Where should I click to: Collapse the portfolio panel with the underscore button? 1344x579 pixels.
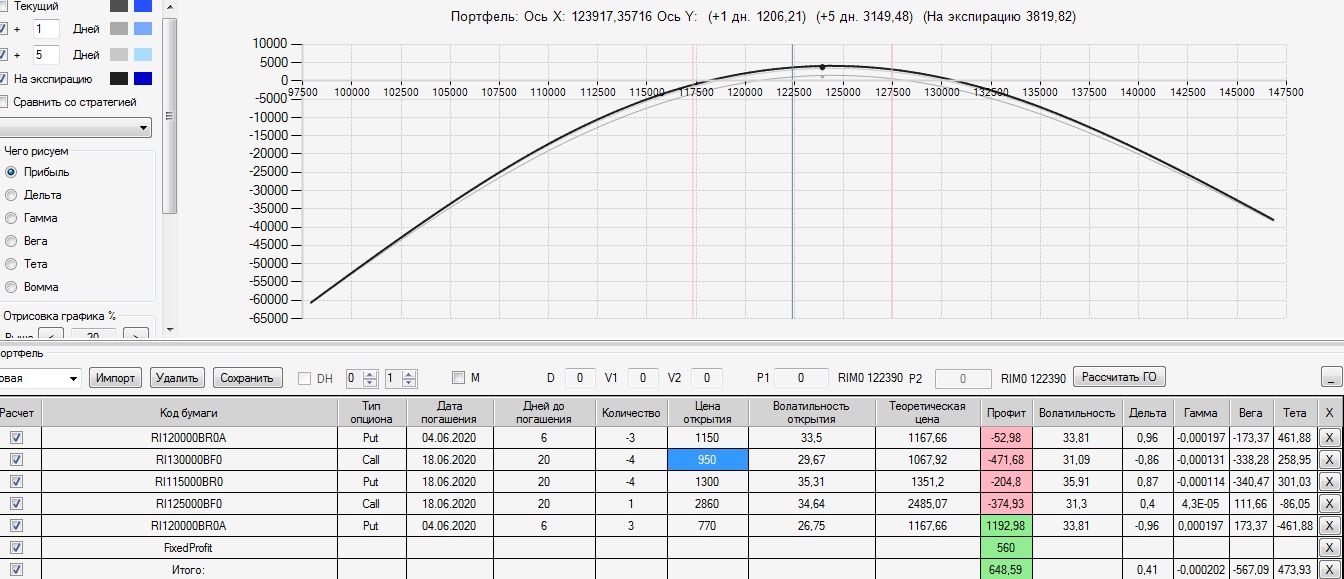(x=1331, y=378)
